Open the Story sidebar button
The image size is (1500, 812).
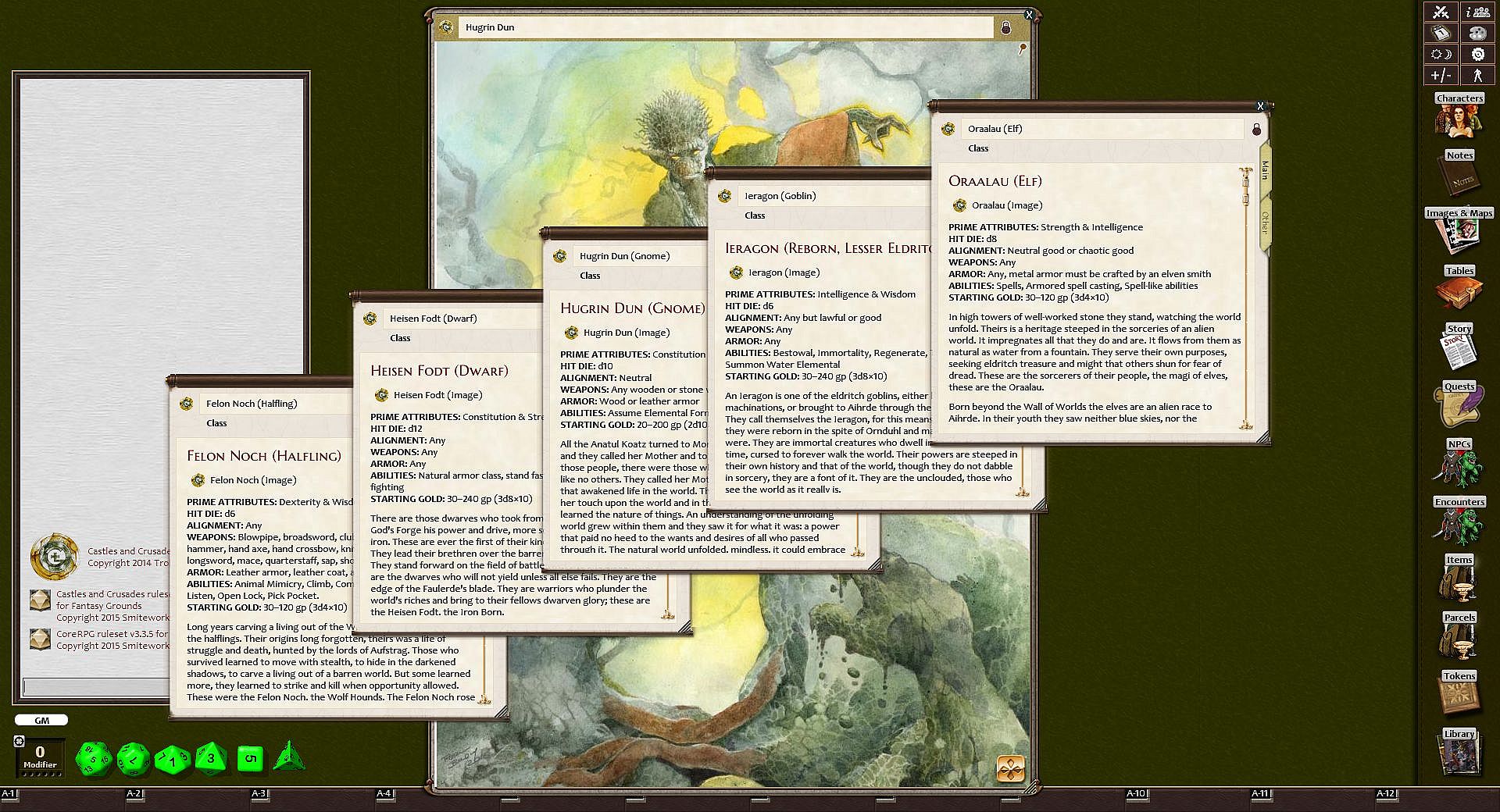(1459, 347)
